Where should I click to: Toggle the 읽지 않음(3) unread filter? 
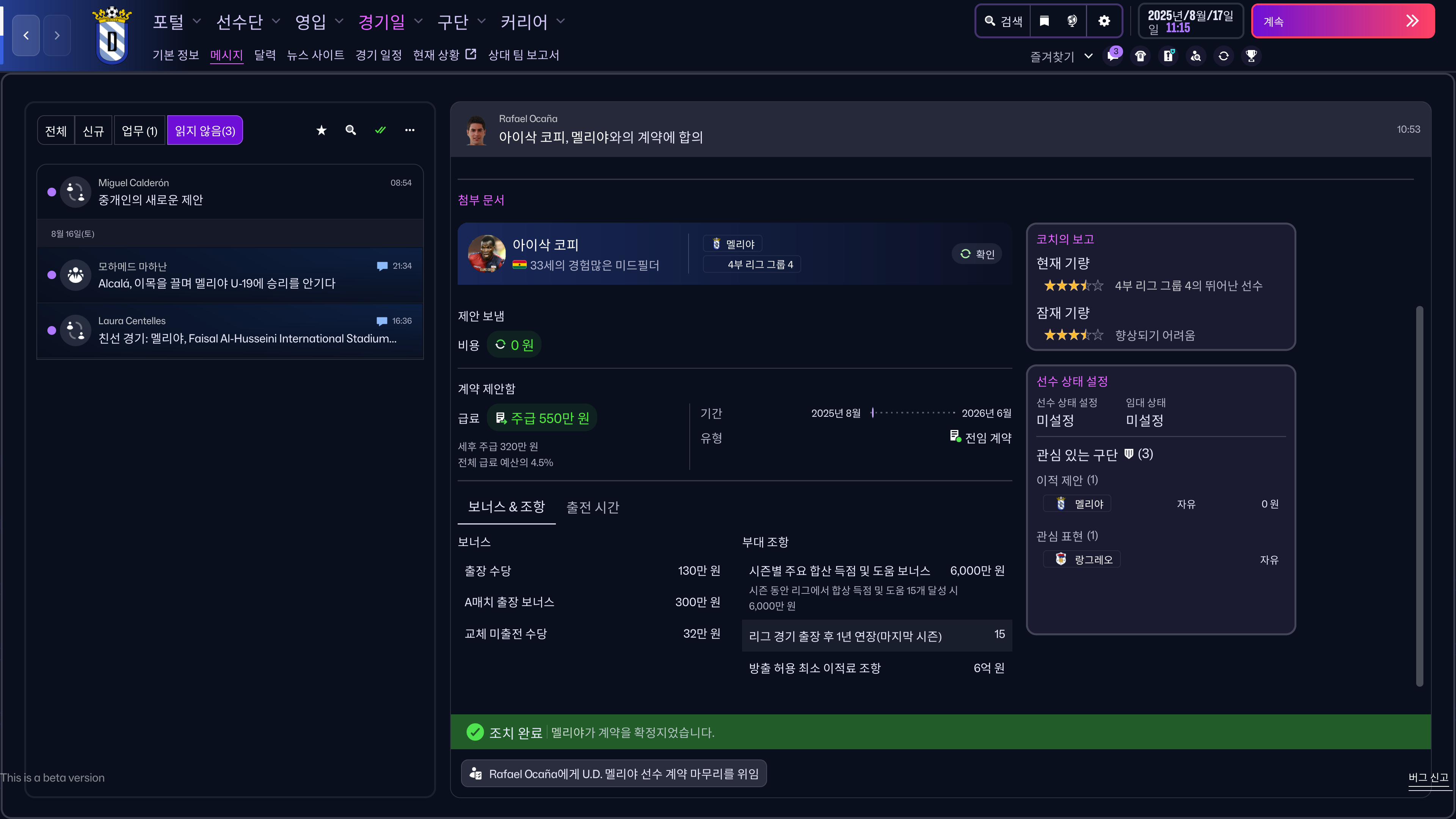tap(205, 130)
